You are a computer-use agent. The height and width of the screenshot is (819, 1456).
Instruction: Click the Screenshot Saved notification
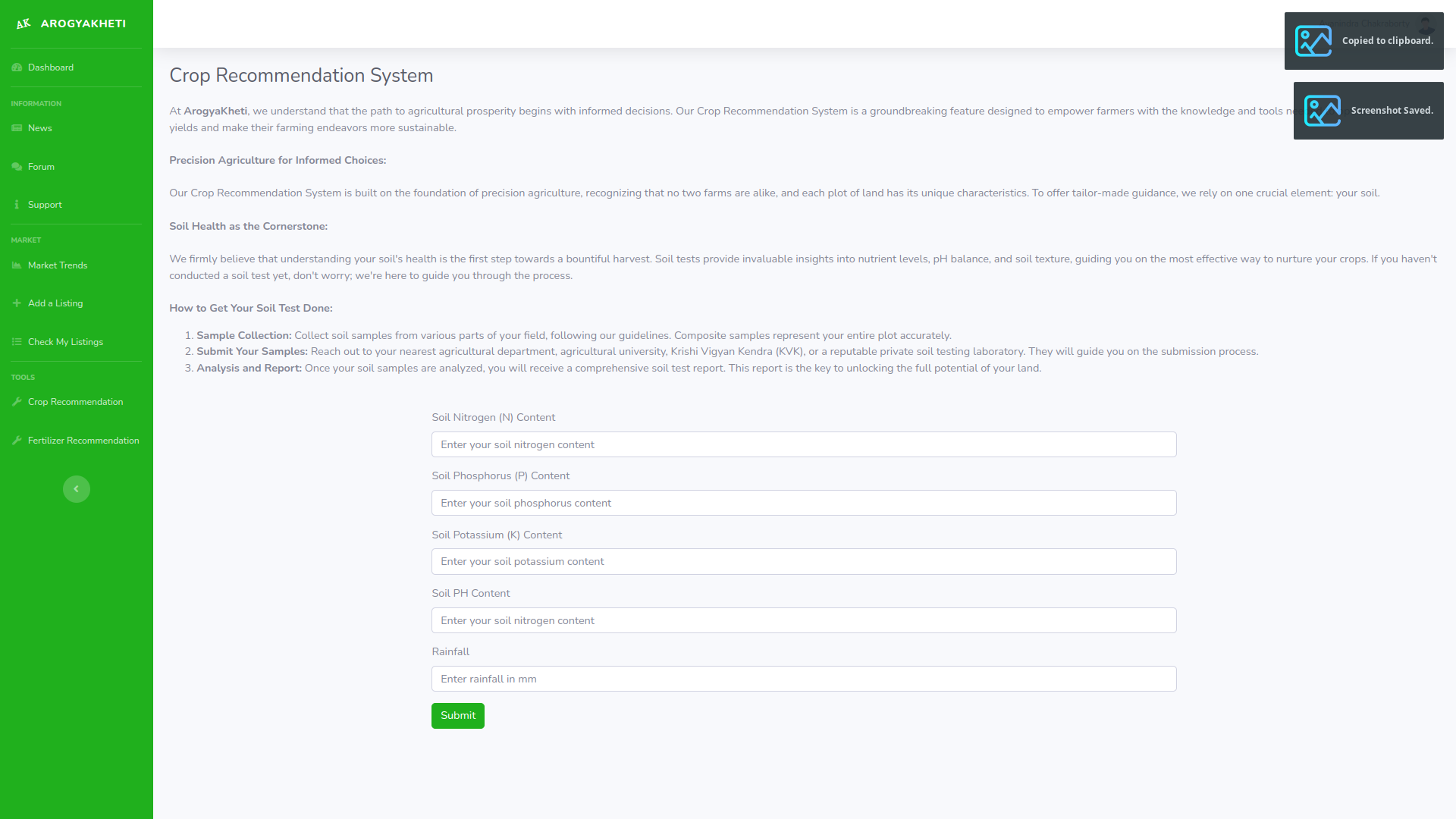(1368, 111)
